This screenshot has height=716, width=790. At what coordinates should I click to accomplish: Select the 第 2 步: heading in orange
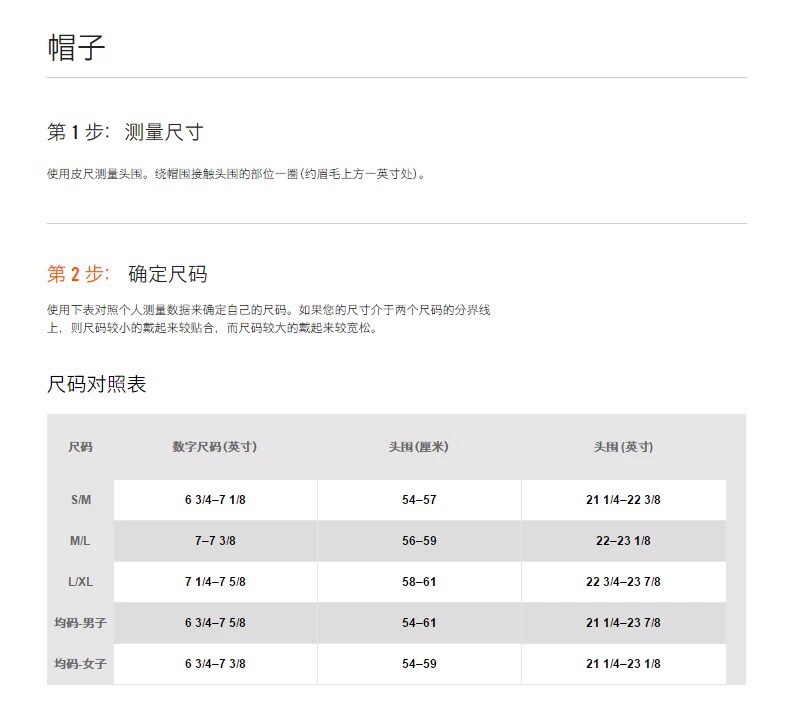pos(78,274)
